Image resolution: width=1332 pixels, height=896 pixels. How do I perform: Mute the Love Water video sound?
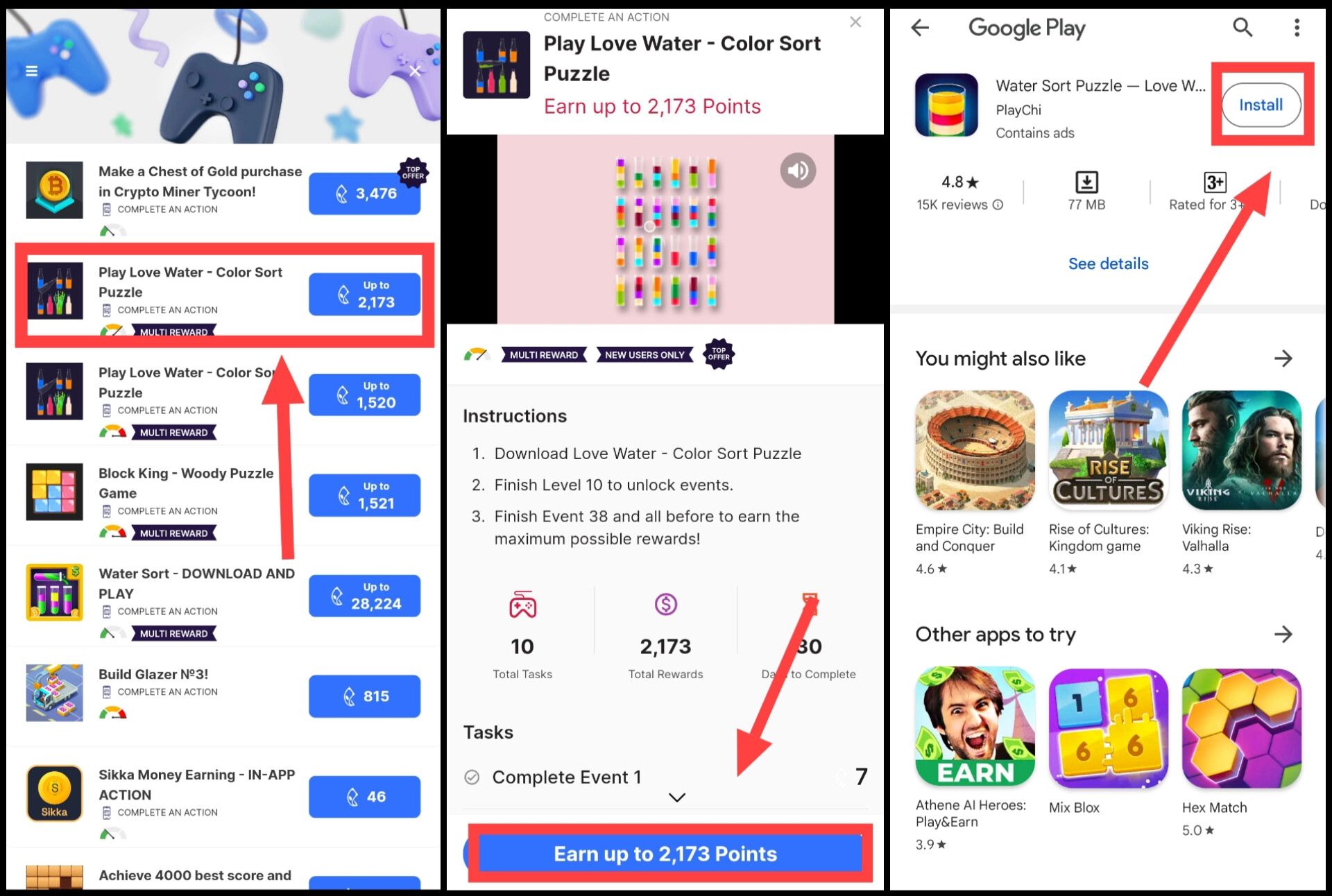(798, 171)
